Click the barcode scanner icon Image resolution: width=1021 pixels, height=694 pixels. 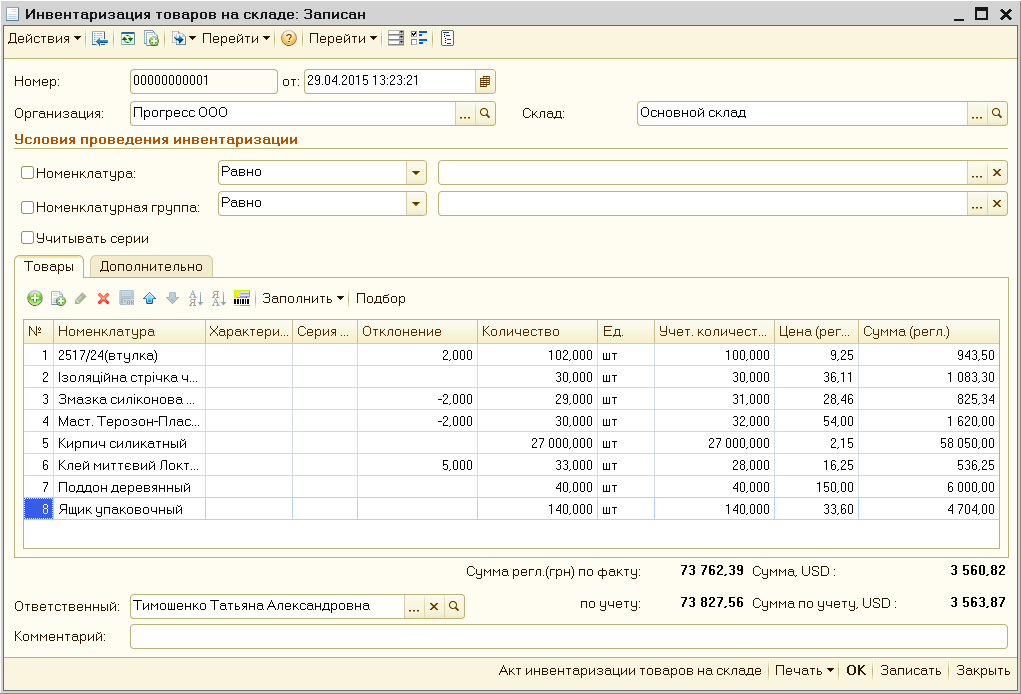[x=241, y=298]
